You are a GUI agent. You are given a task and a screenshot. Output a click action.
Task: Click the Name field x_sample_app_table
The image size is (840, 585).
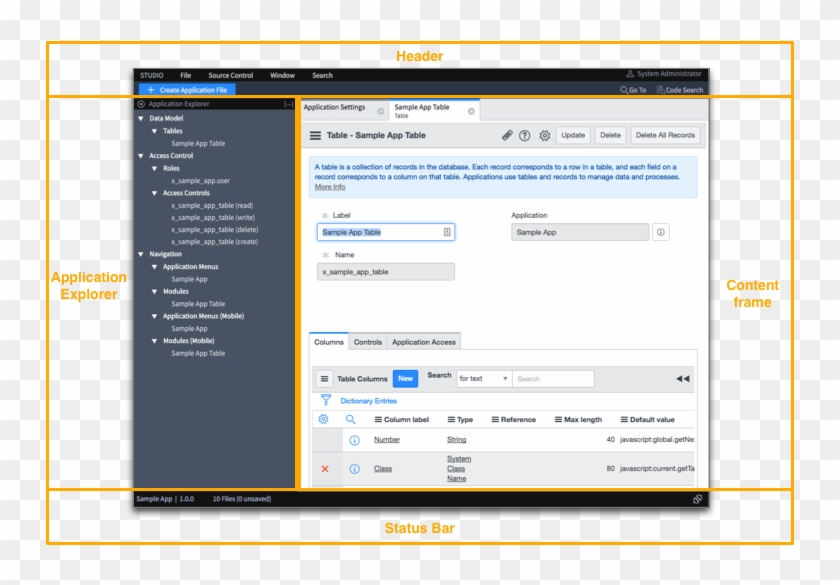tap(386, 272)
